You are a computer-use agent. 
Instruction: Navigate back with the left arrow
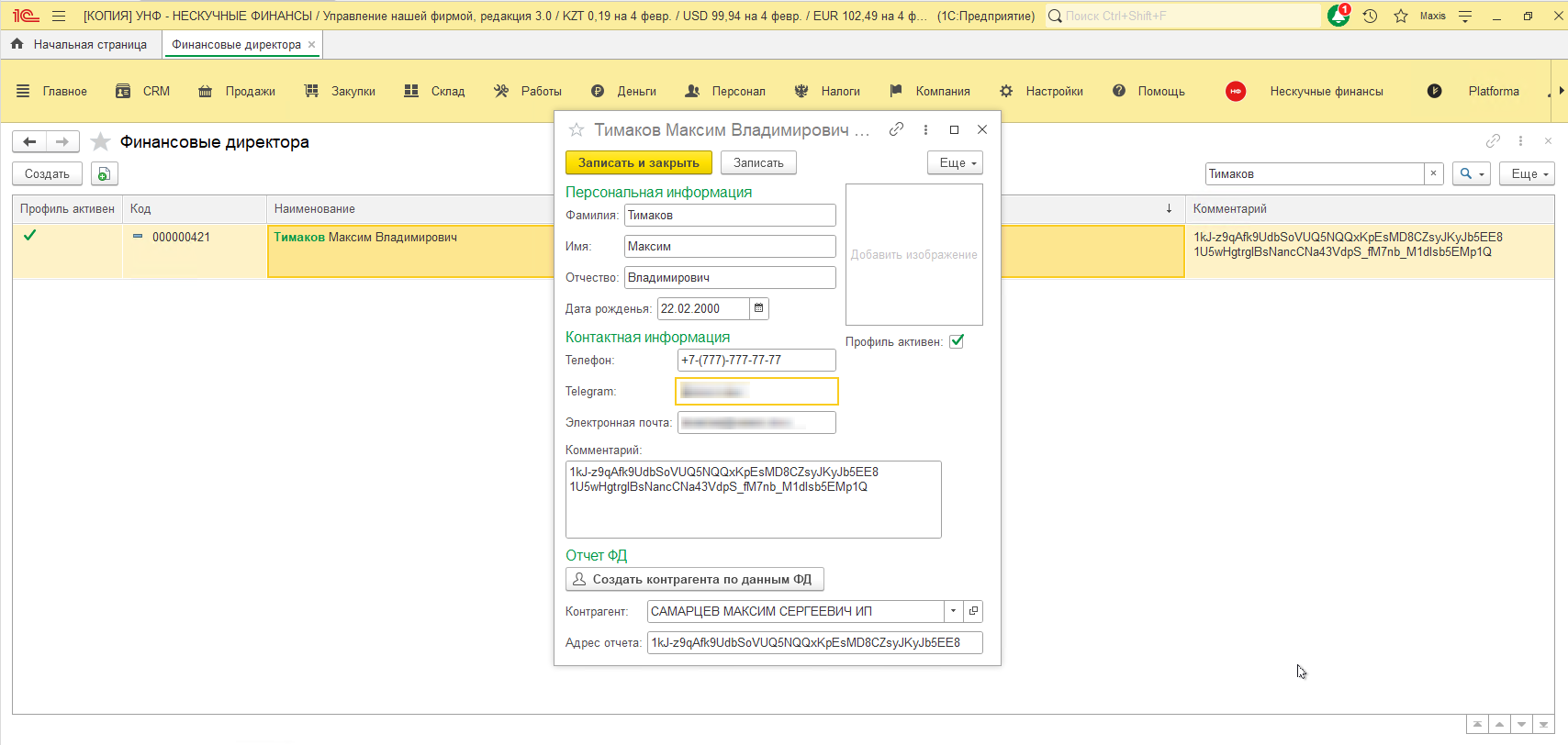tap(29, 141)
